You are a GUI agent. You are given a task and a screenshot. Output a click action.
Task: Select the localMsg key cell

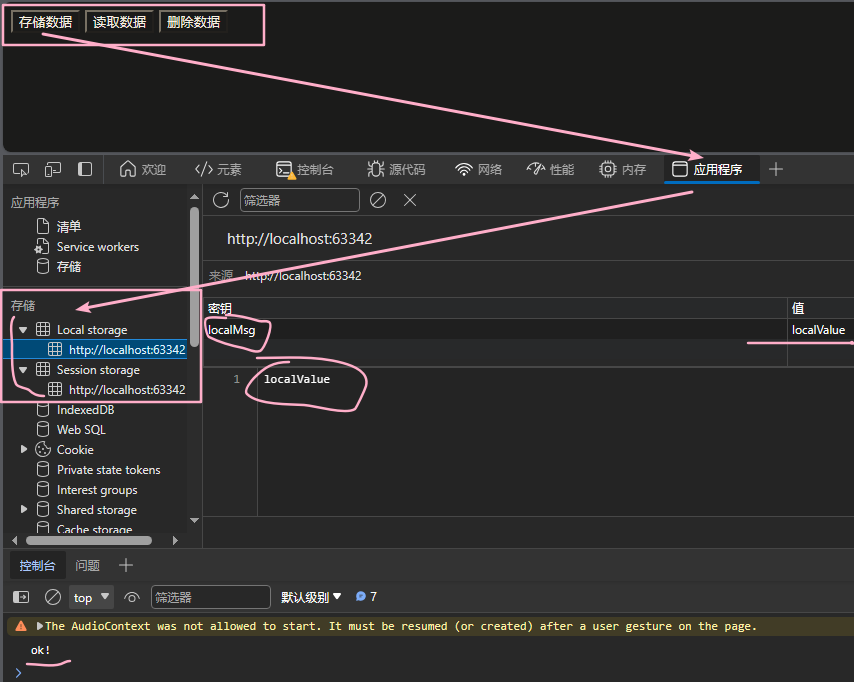tap(496, 330)
